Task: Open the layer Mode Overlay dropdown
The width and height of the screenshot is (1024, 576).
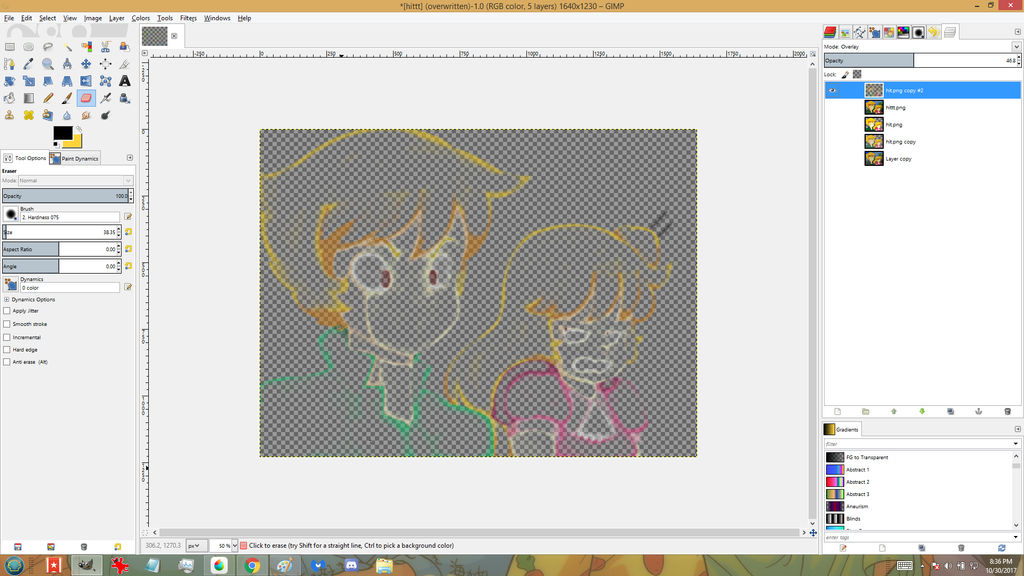Action: (920, 46)
